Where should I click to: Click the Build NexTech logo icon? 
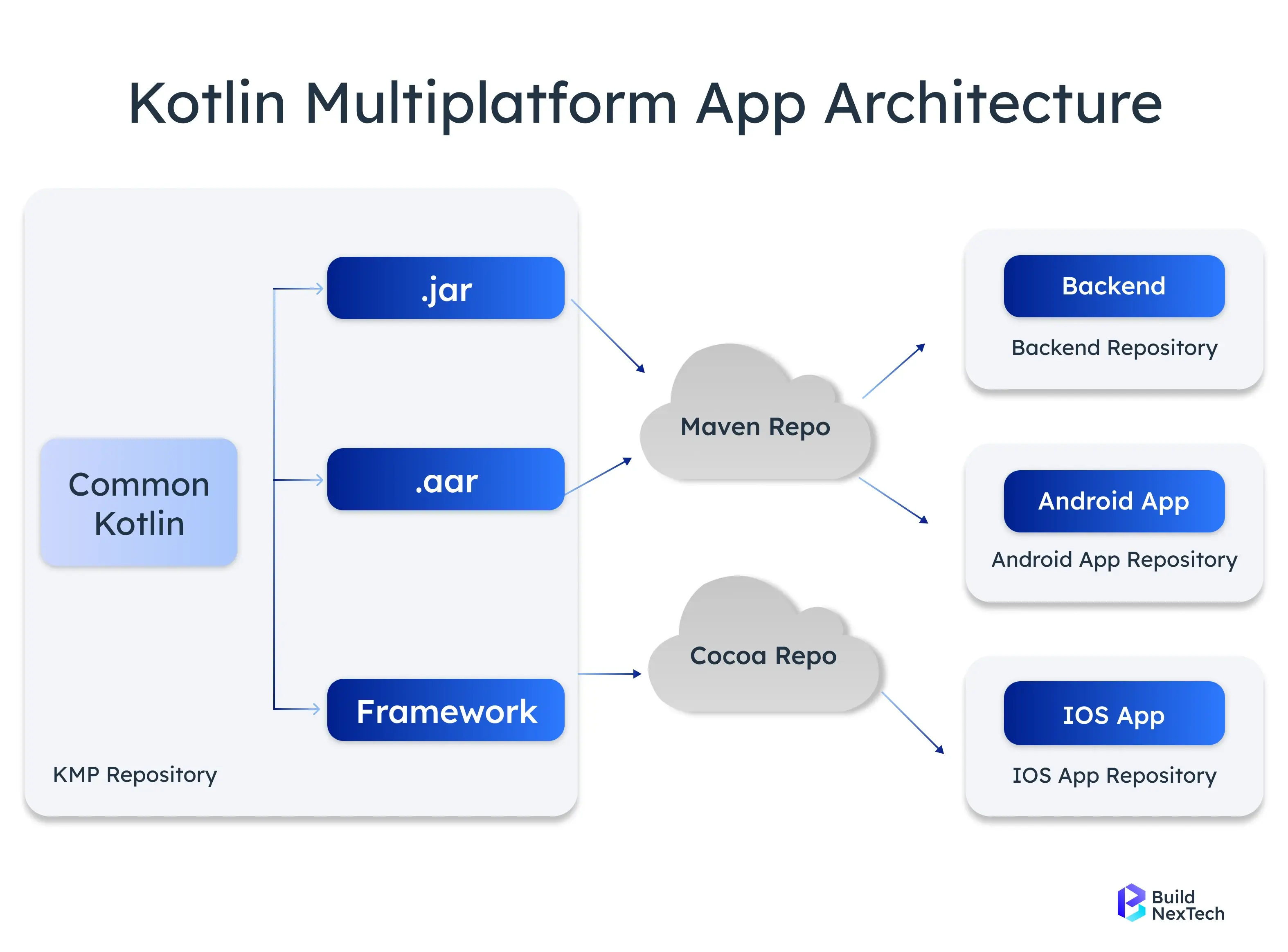1130,904
